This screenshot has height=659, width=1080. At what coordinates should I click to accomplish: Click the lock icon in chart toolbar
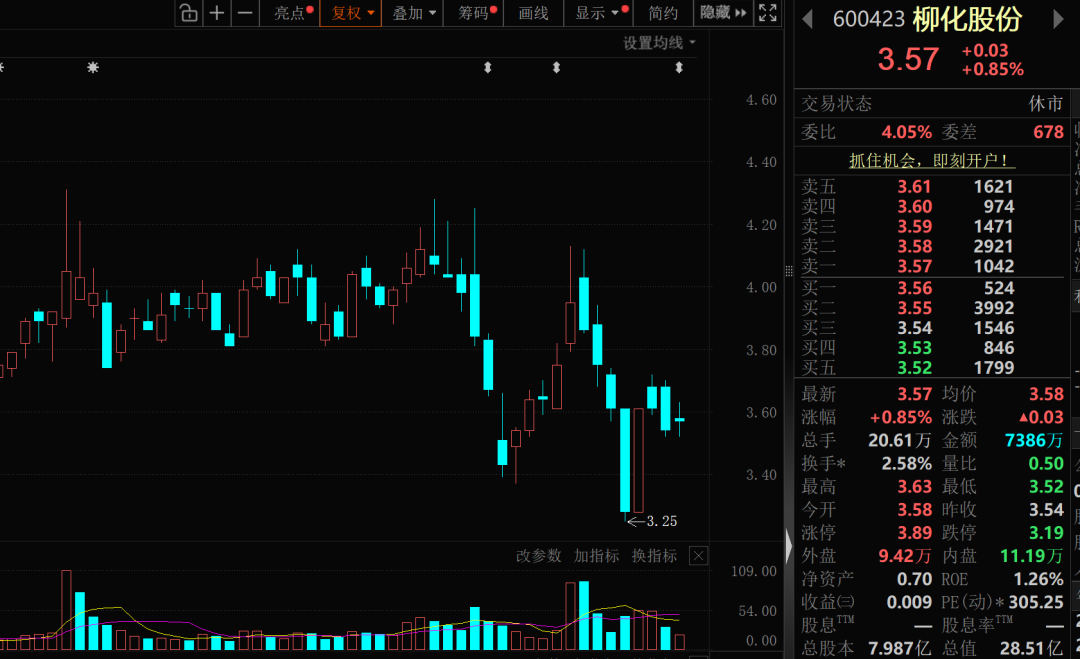pyautogui.click(x=188, y=13)
